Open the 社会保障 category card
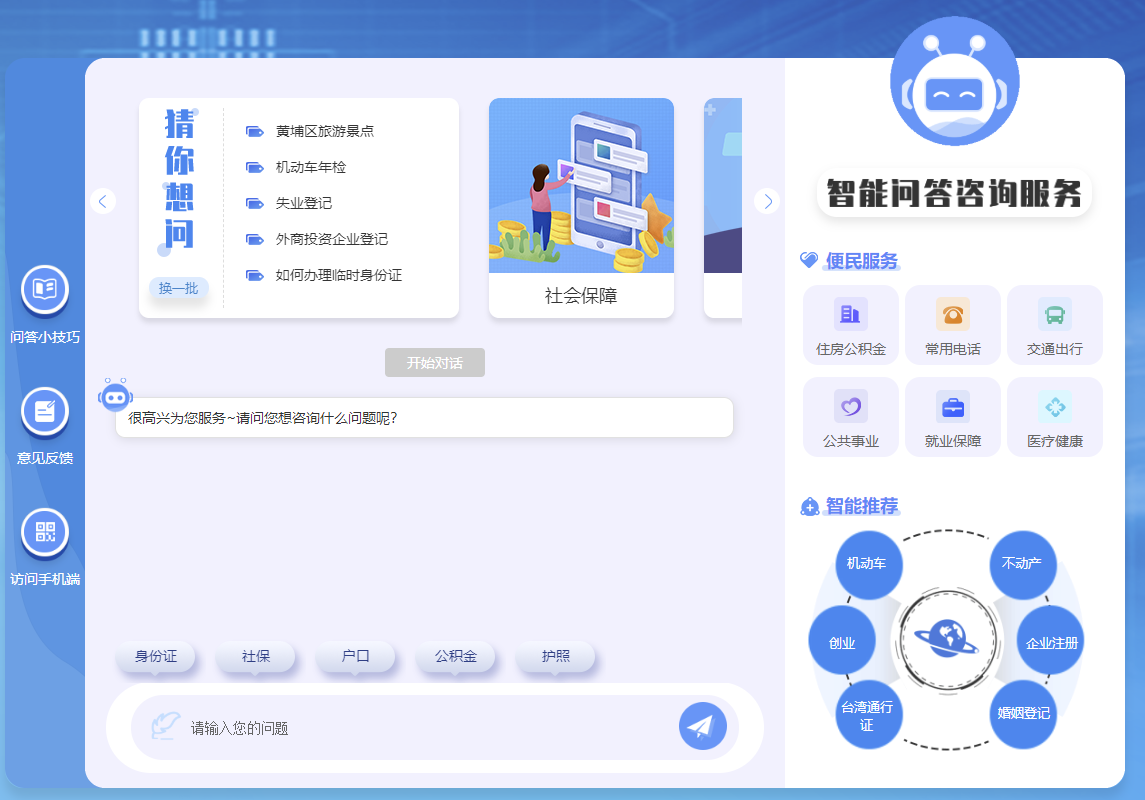Image resolution: width=1145 pixels, height=800 pixels. click(x=581, y=208)
